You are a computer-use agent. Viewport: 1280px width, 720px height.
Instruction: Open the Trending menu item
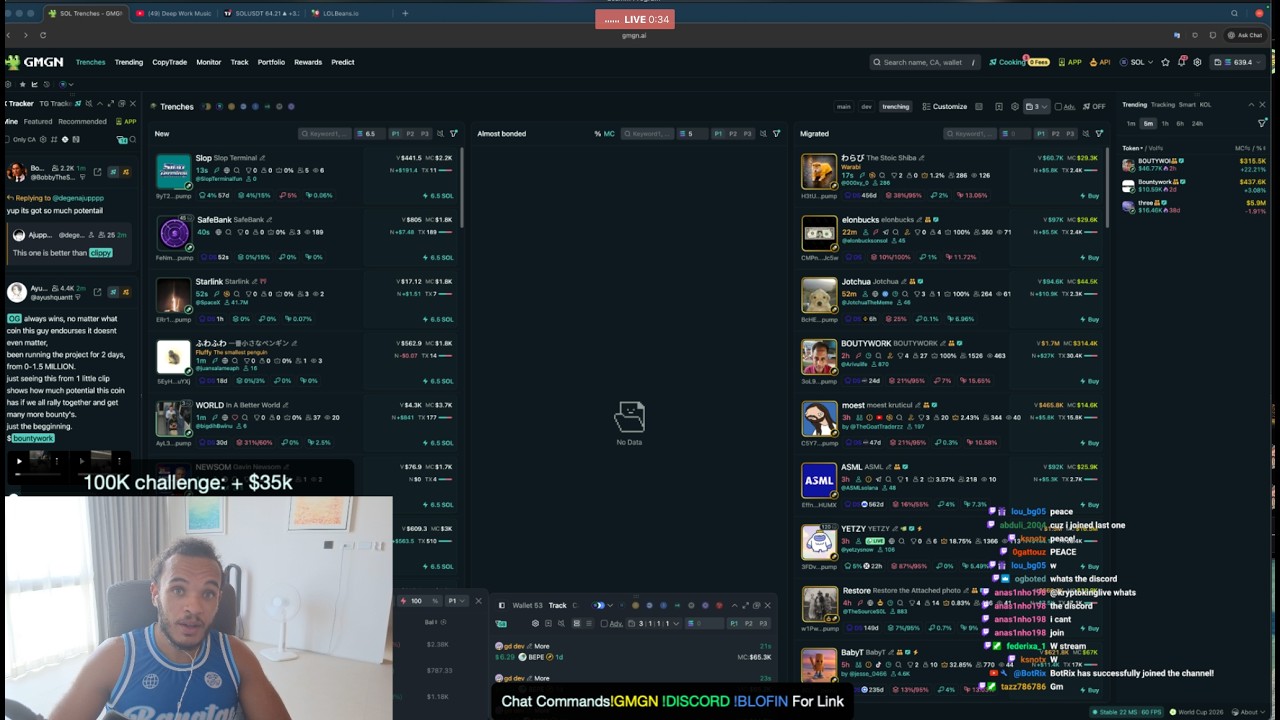pyautogui.click(x=128, y=62)
